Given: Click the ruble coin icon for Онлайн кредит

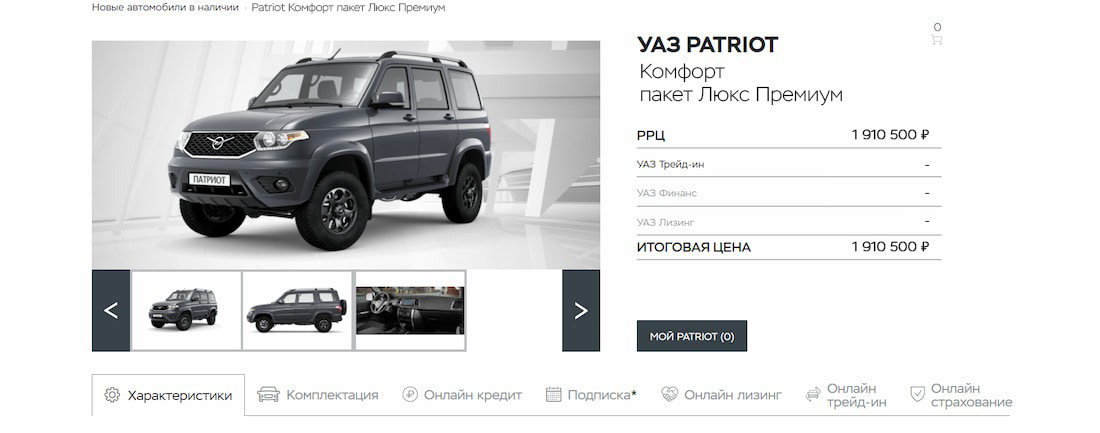Looking at the screenshot, I should pos(410,394).
